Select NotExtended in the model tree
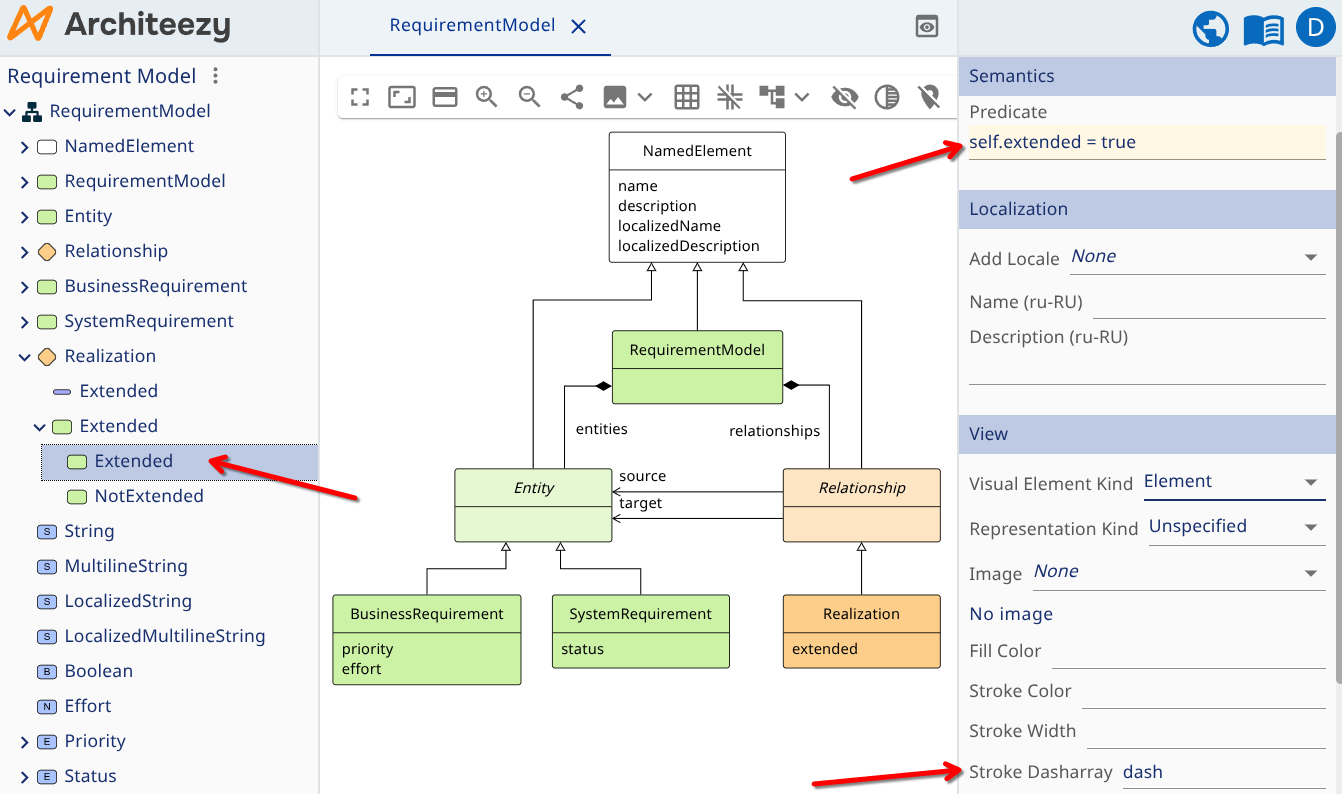This screenshot has height=794, width=1342. coord(149,496)
